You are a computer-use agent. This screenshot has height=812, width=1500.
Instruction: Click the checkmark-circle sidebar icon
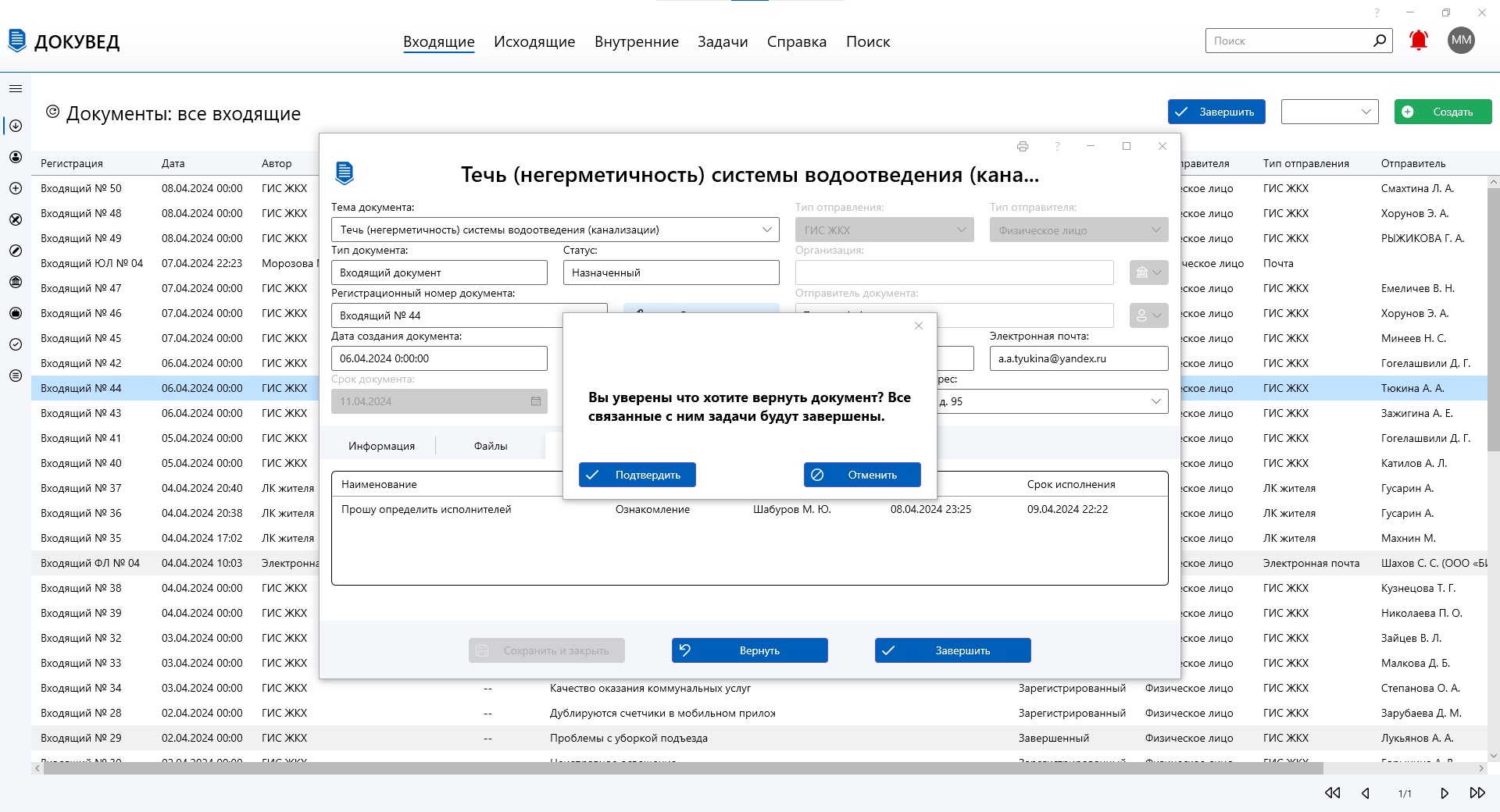tap(16, 344)
